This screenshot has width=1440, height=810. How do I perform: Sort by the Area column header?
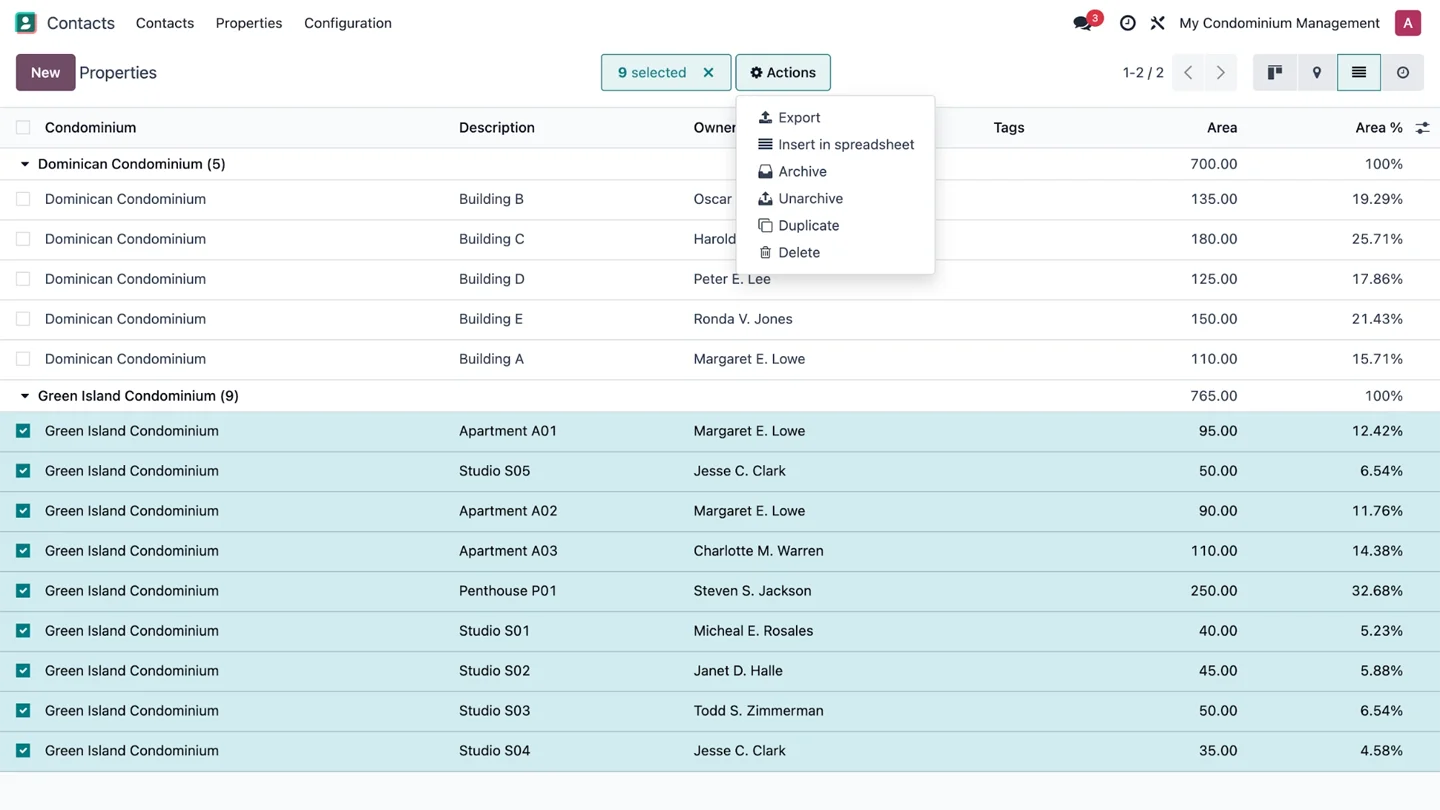(x=1221, y=127)
